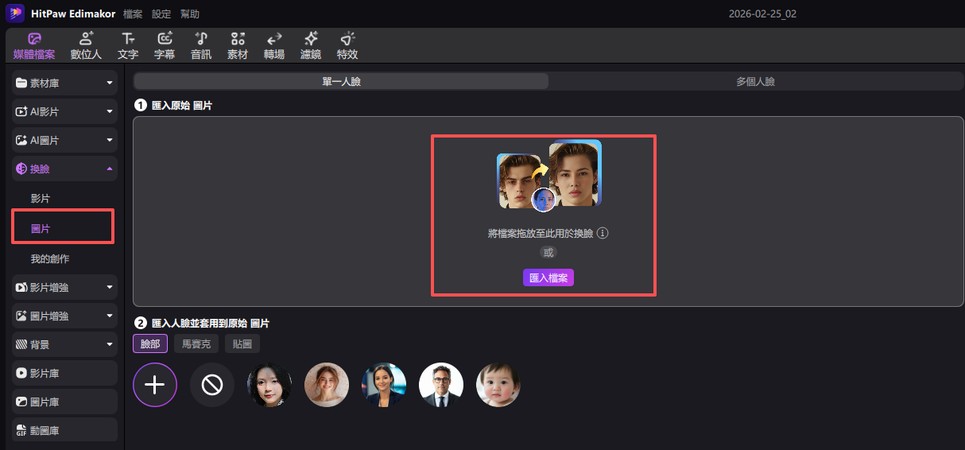965x450 pixels.
Task: Click the 音訊 audio icon
Action: pos(201,45)
